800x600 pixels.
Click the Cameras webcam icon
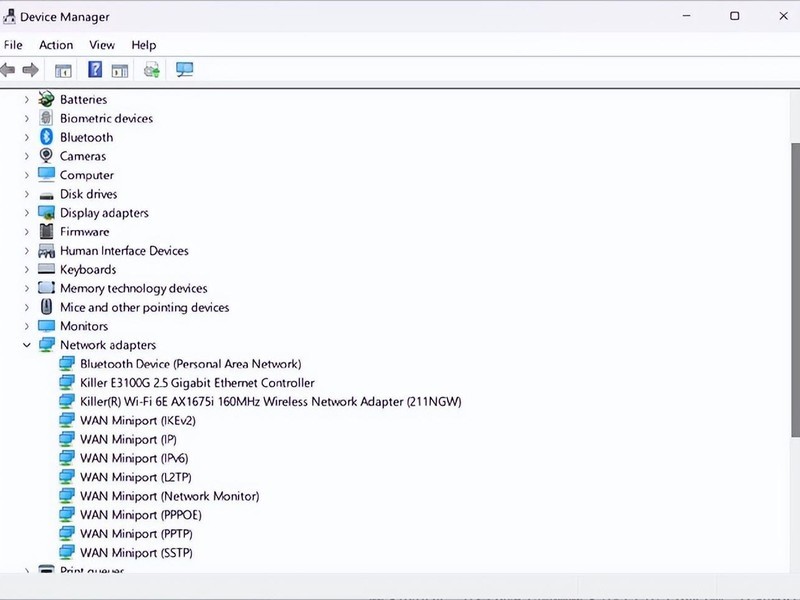tap(46, 156)
